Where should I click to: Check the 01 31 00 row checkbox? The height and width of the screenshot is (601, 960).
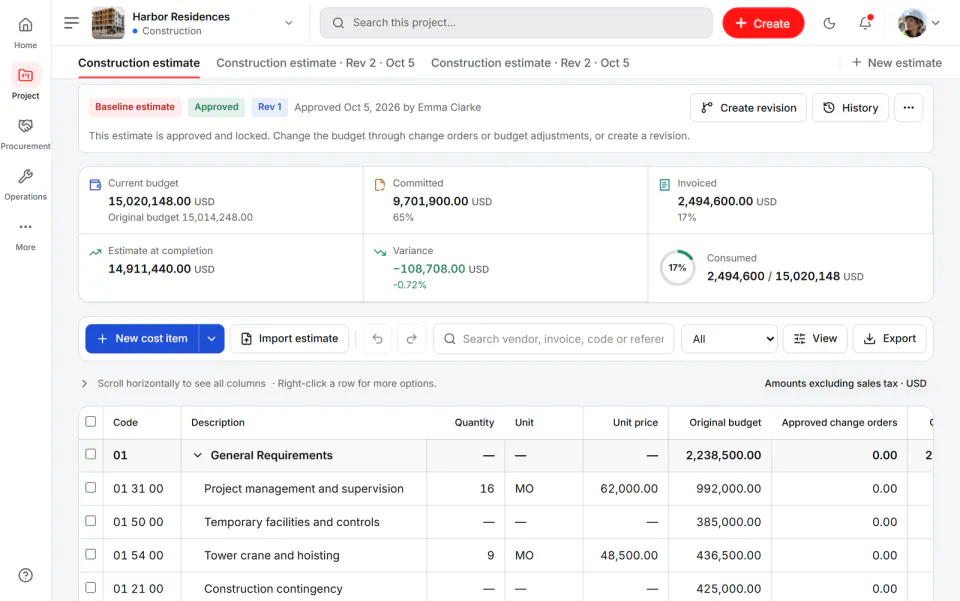[91, 488]
